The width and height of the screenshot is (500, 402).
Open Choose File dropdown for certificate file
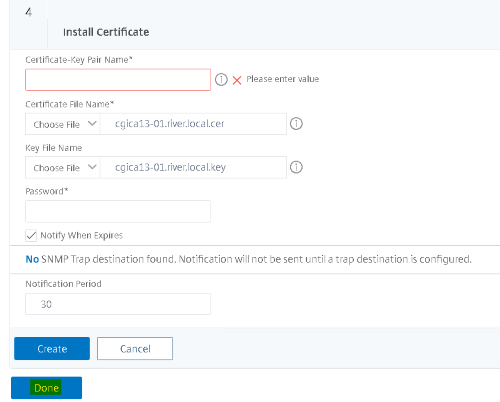63,124
